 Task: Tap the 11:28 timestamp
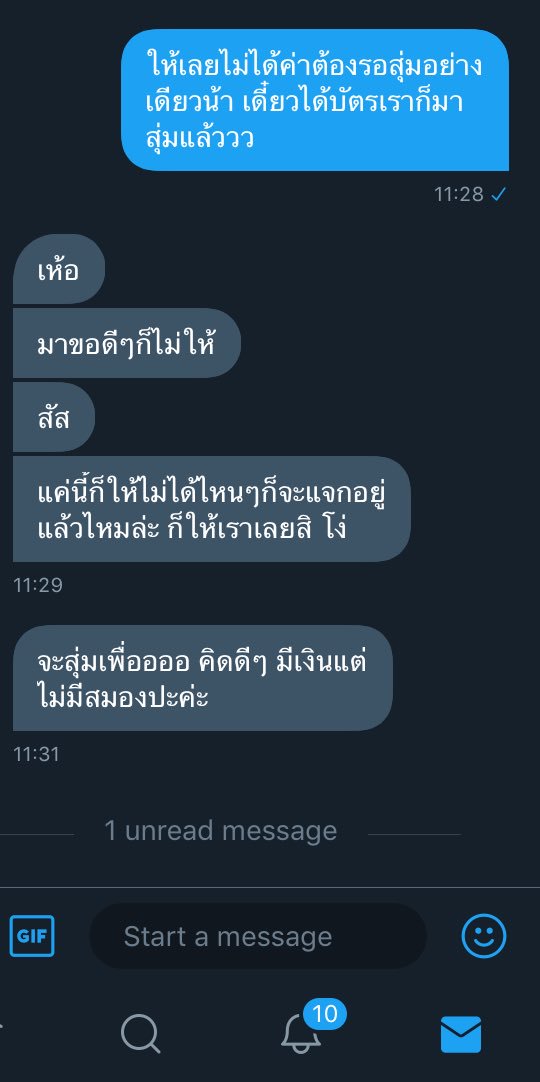(x=459, y=195)
